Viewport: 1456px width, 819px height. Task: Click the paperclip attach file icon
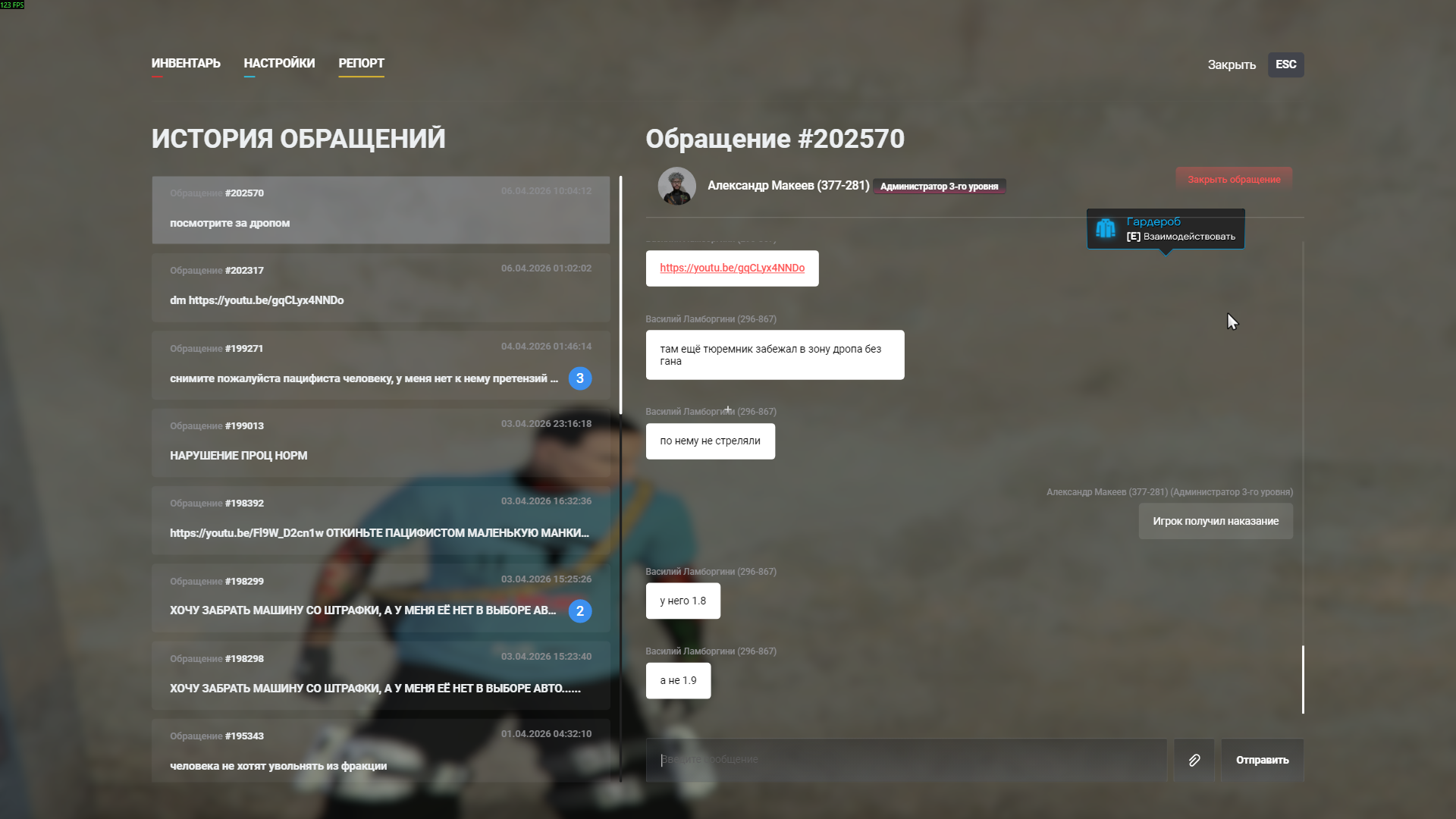1194,760
